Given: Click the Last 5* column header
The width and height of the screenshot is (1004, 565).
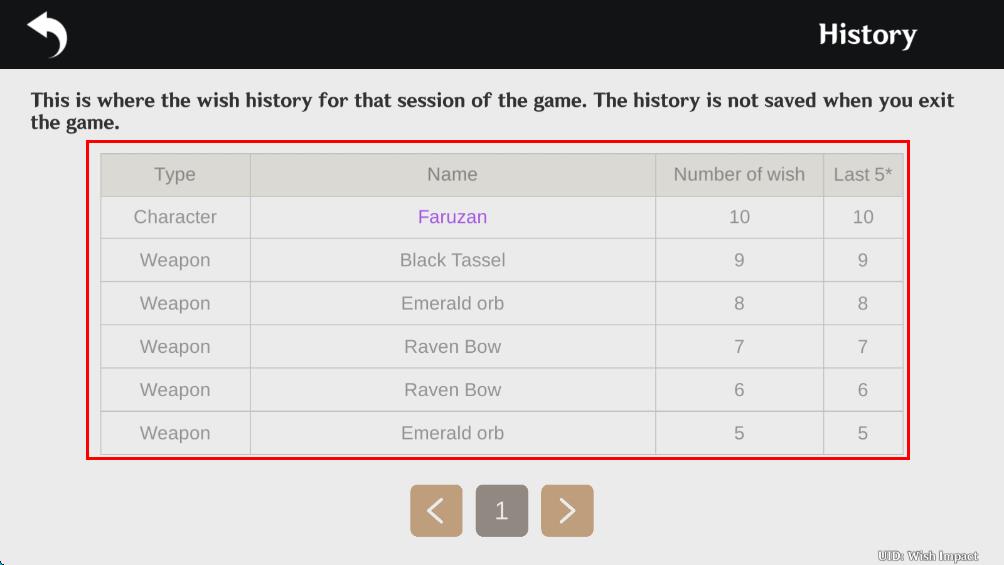Looking at the screenshot, I should [x=862, y=174].
